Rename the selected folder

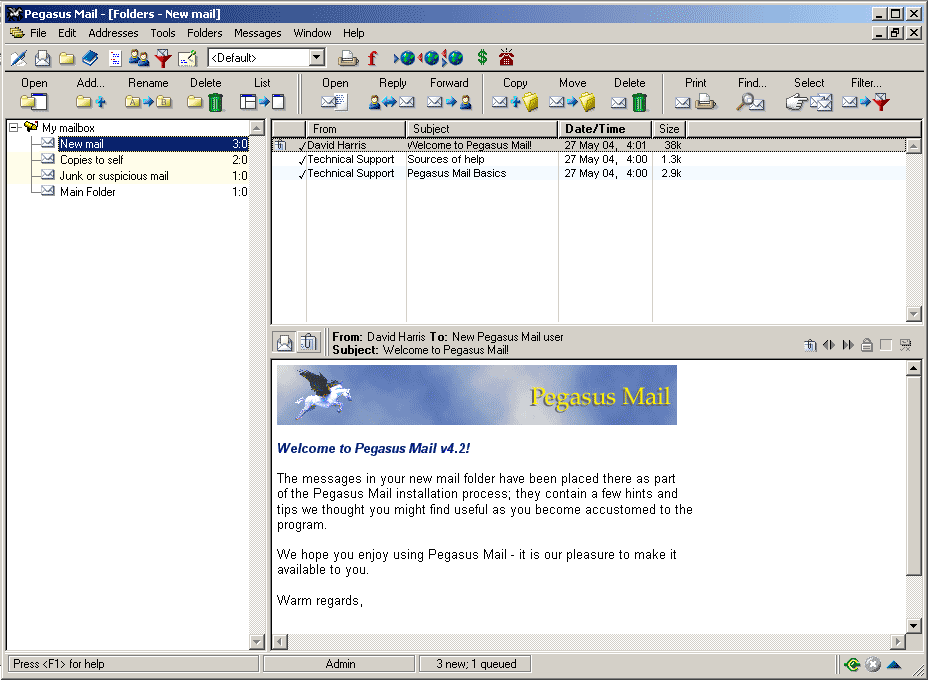tap(148, 94)
